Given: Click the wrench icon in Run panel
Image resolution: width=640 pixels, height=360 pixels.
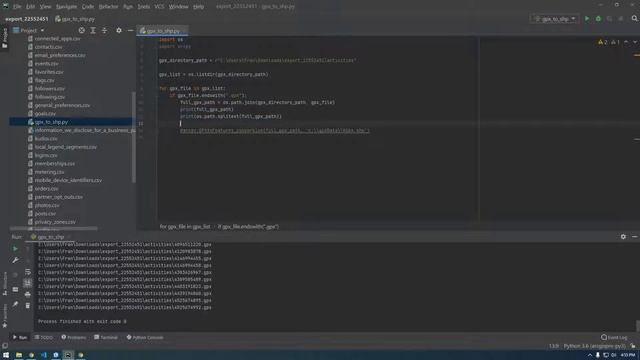Looking at the screenshot, I should [15, 260].
